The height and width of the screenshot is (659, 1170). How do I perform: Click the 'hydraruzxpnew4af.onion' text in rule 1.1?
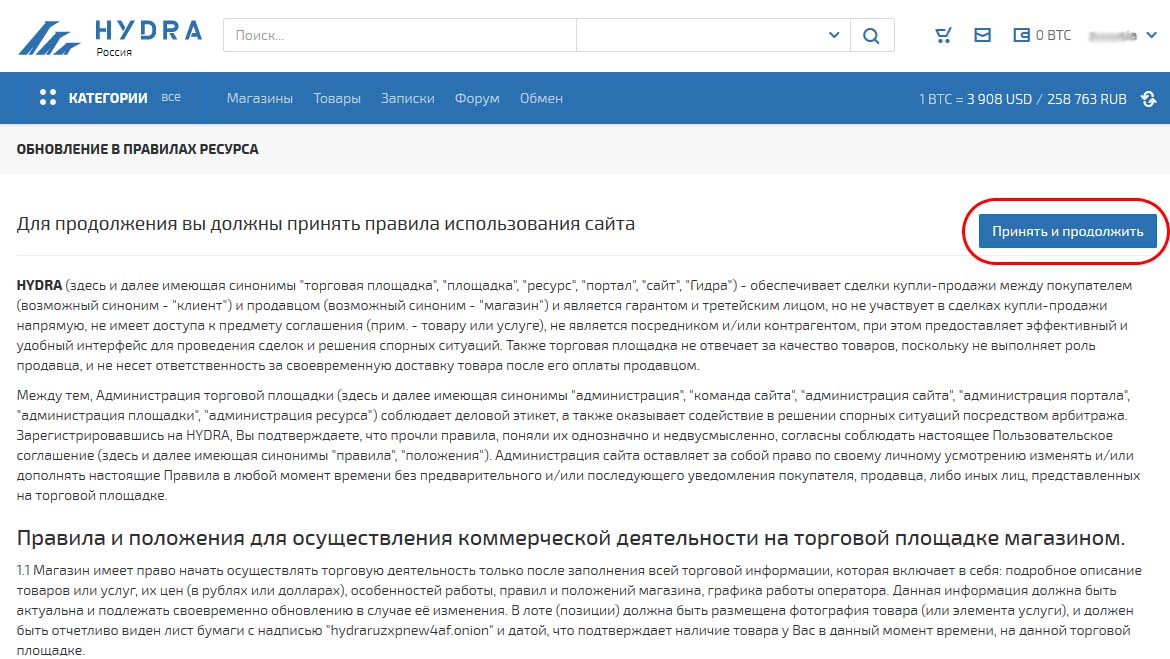tap(410, 630)
